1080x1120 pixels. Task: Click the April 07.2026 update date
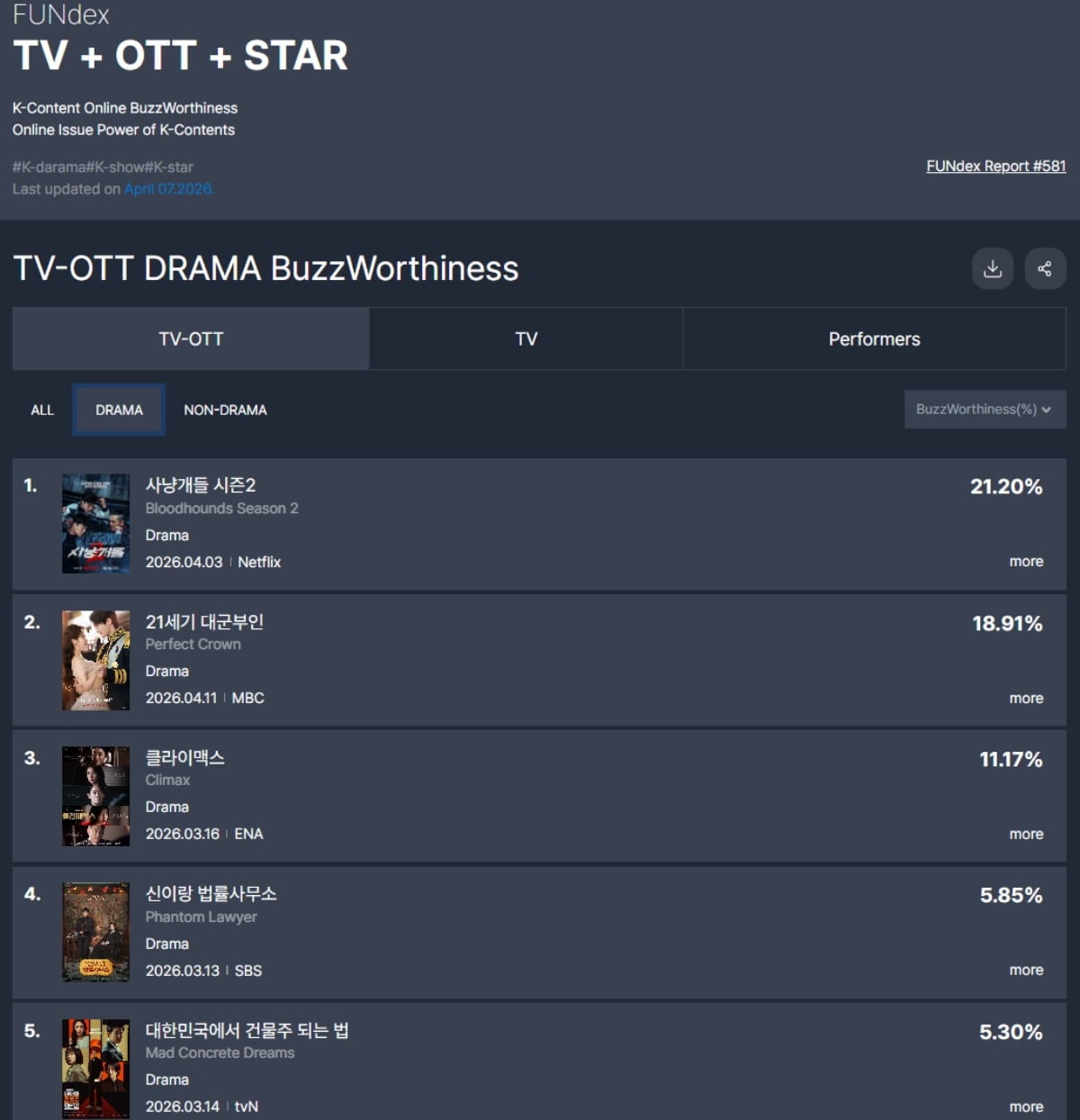click(169, 189)
